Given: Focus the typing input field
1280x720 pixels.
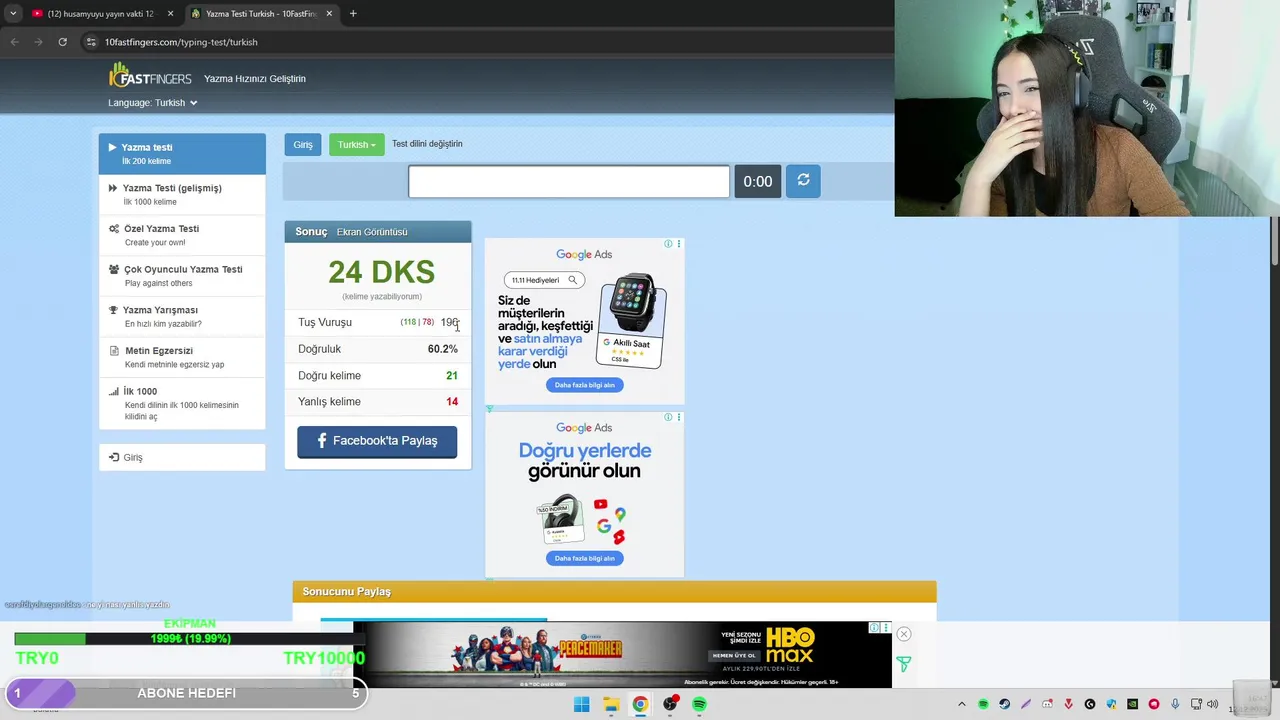Looking at the screenshot, I should coord(569,181).
